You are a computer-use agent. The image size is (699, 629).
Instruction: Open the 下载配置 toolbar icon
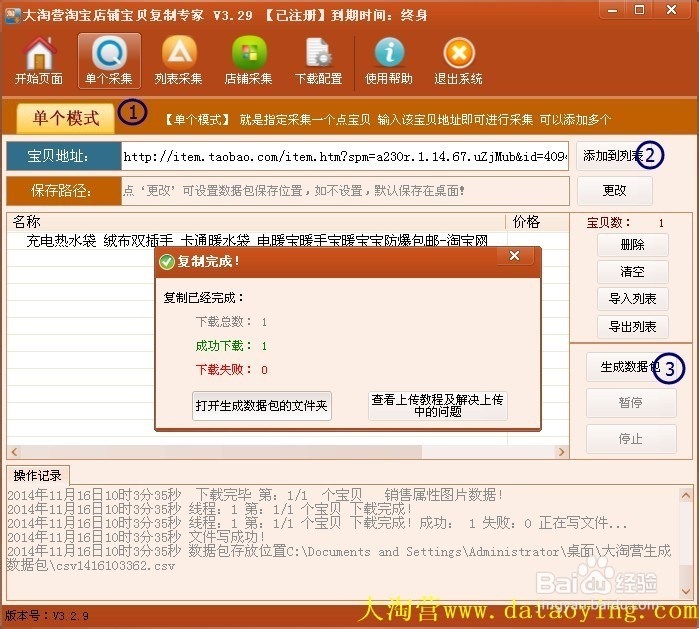click(x=318, y=61)
